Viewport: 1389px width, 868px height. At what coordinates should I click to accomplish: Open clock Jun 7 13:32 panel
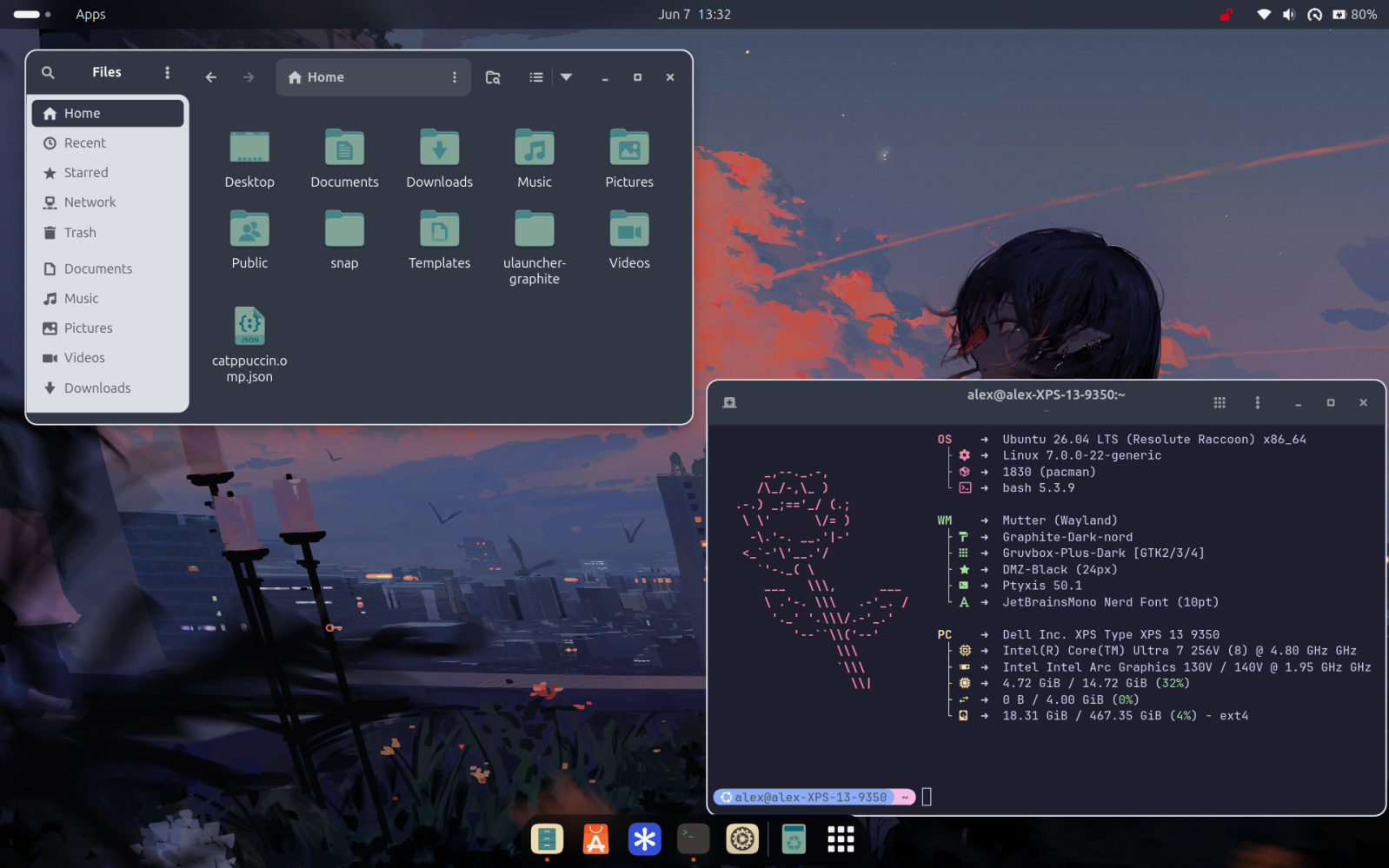tap(694, 14)
